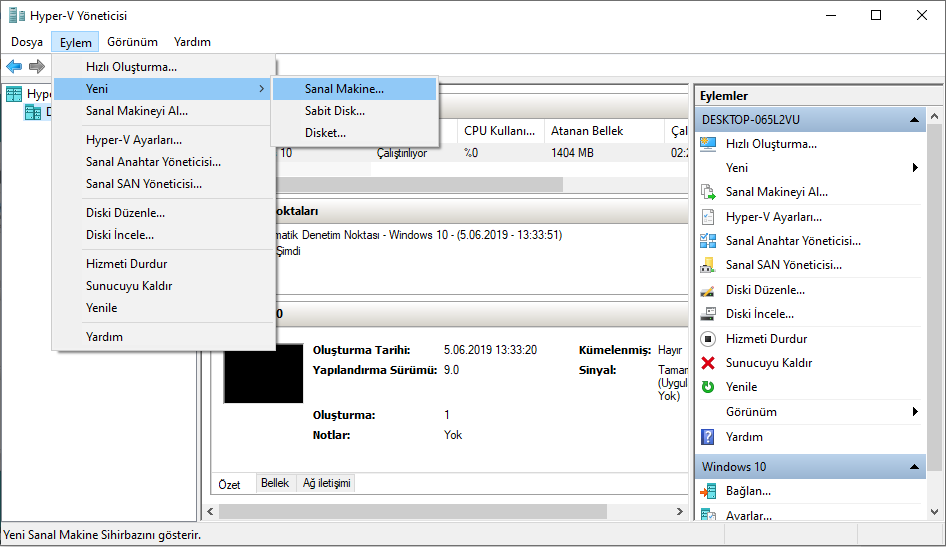Image resolution: width=946 pixels, height=547 pixels.
Task: Click Hyper-V Ayarları icon in Eylemler pane
Action: 708,217
